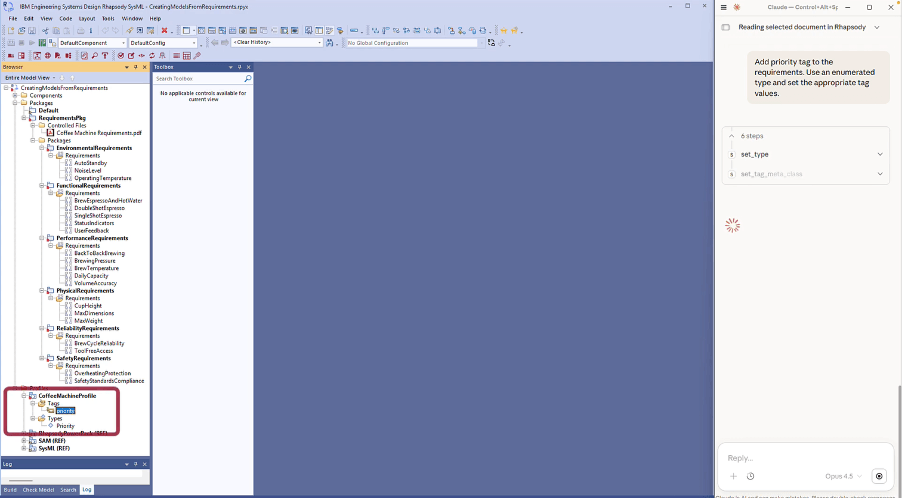Select the BrewTemperature requirement
This screenshot has height=498, width=902.
(96, 268)
